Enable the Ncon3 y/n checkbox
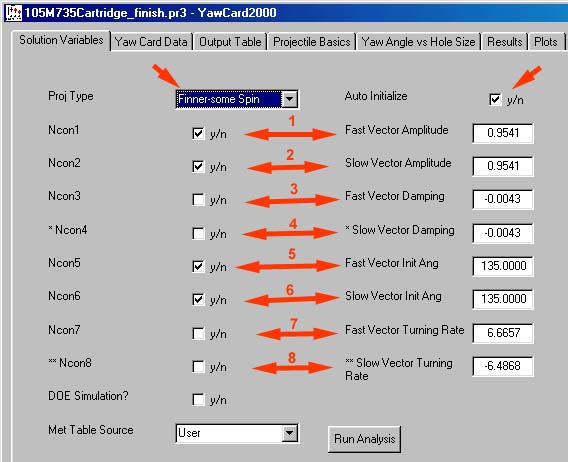The width and height of the screenshot is (568, 462). click(199, 200)
